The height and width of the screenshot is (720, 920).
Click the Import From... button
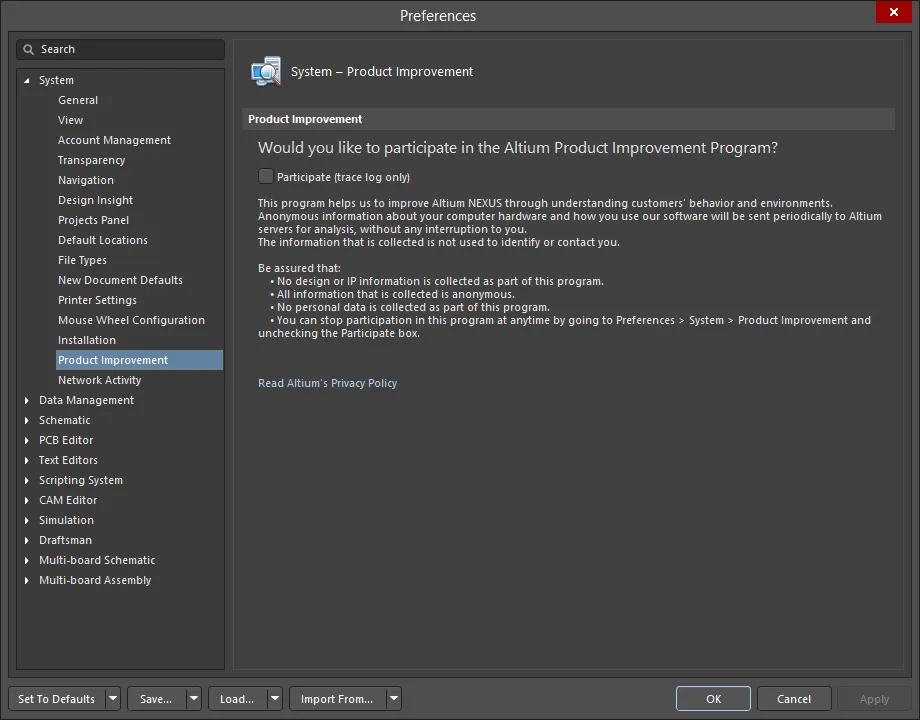click(337, 699)
